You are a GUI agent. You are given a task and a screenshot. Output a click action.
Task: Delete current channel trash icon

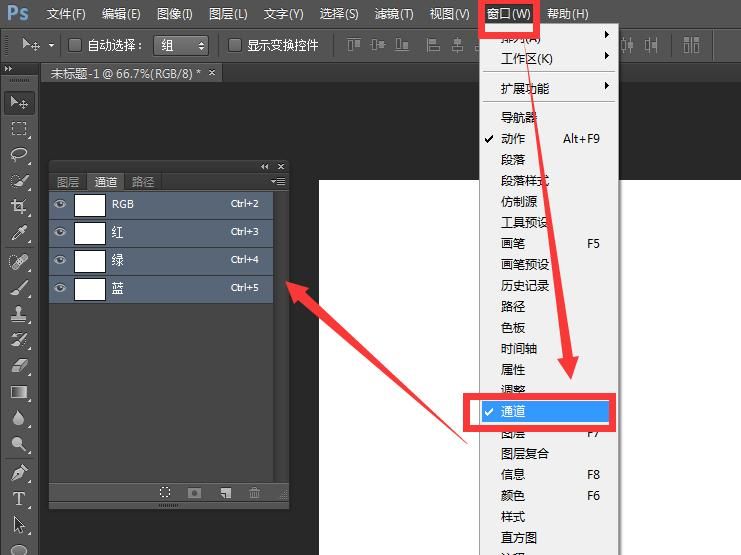(254, 493)
